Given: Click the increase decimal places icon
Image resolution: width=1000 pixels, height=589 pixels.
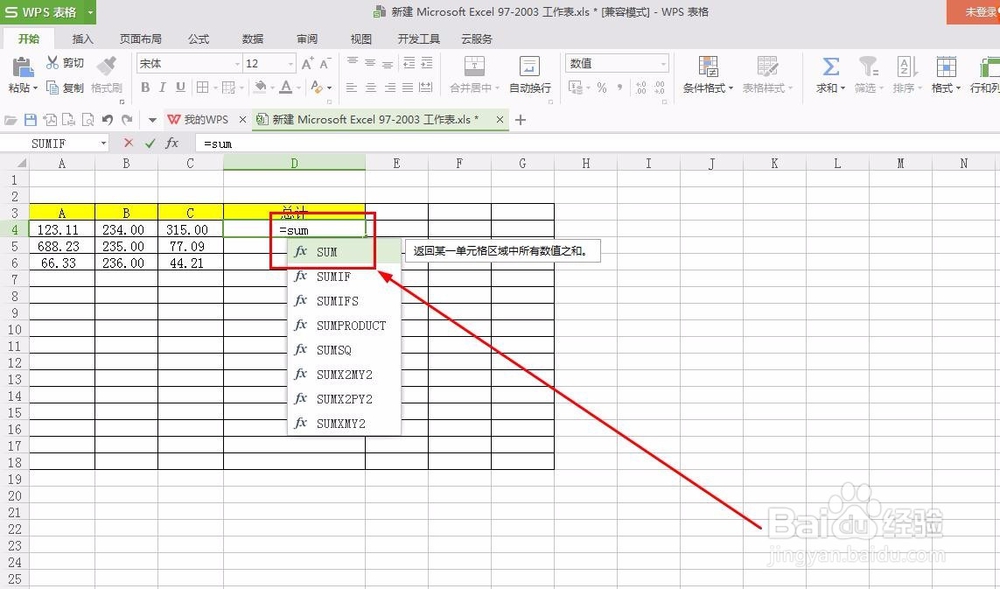Looking at the screenshot, I should 642,88.
